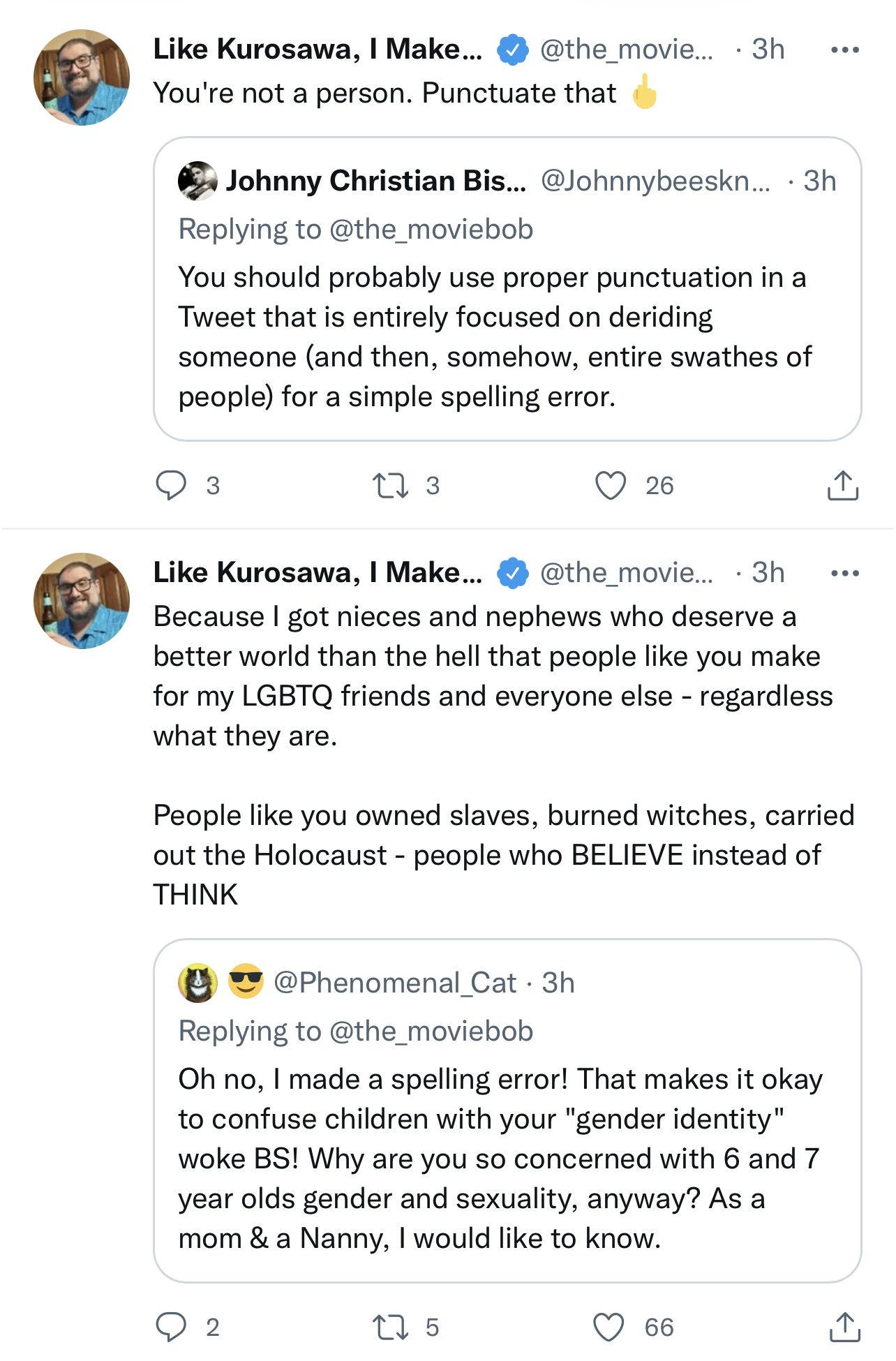
Task: Open @Johnnybeeskn handle in quoted tweet
Action: [655, 181]
